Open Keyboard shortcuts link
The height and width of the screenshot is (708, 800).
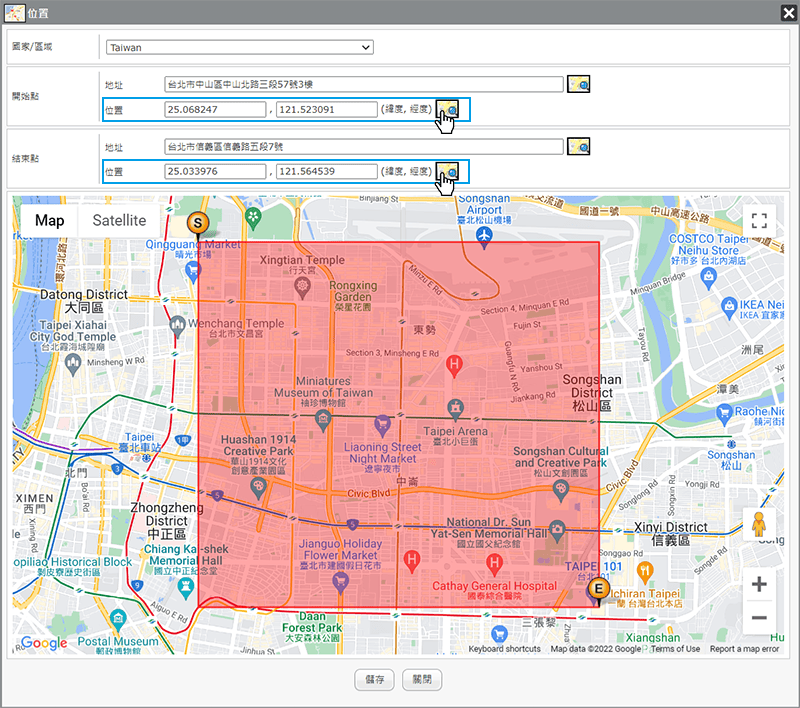(x=505, y=649)
